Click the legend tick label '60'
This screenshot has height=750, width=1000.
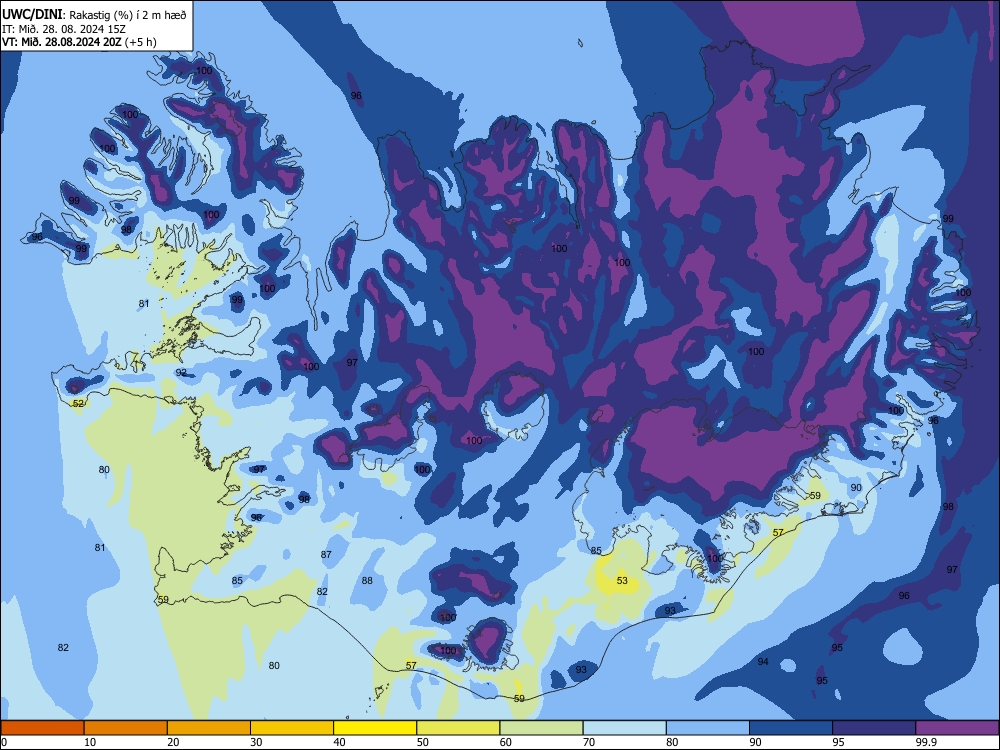[506, 742]
